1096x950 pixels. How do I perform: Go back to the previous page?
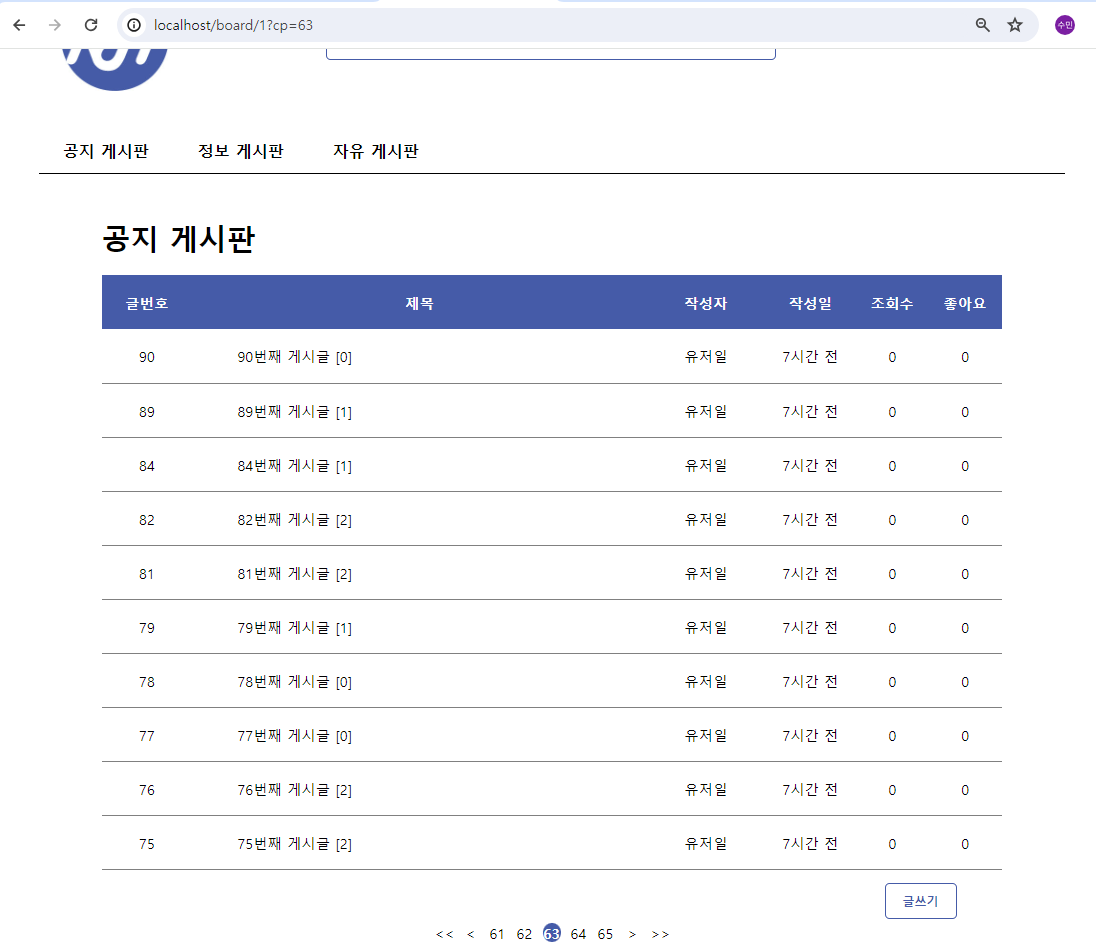pyautogui.click(x=20, y=25)
